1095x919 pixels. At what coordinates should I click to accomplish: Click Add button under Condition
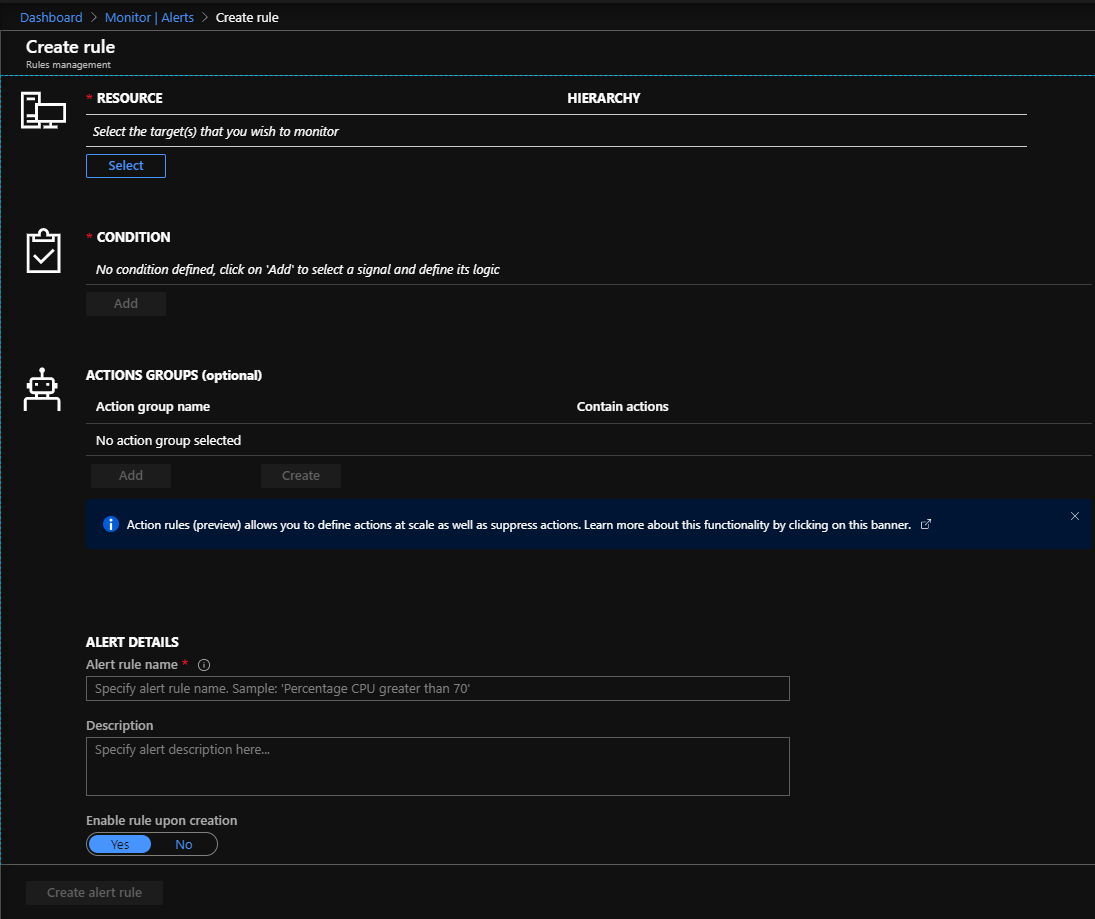pos(126,304)
